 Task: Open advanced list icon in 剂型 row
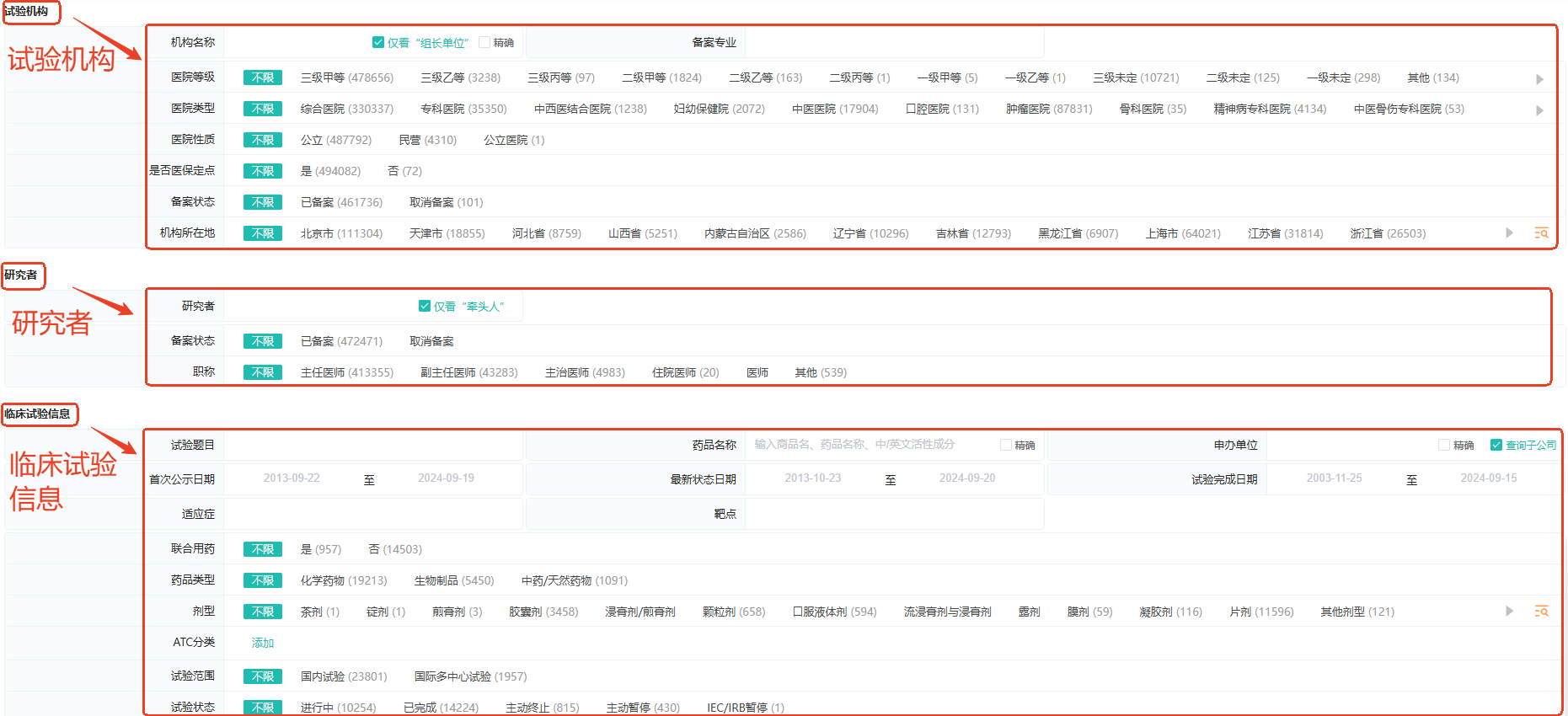(1541, 612)
